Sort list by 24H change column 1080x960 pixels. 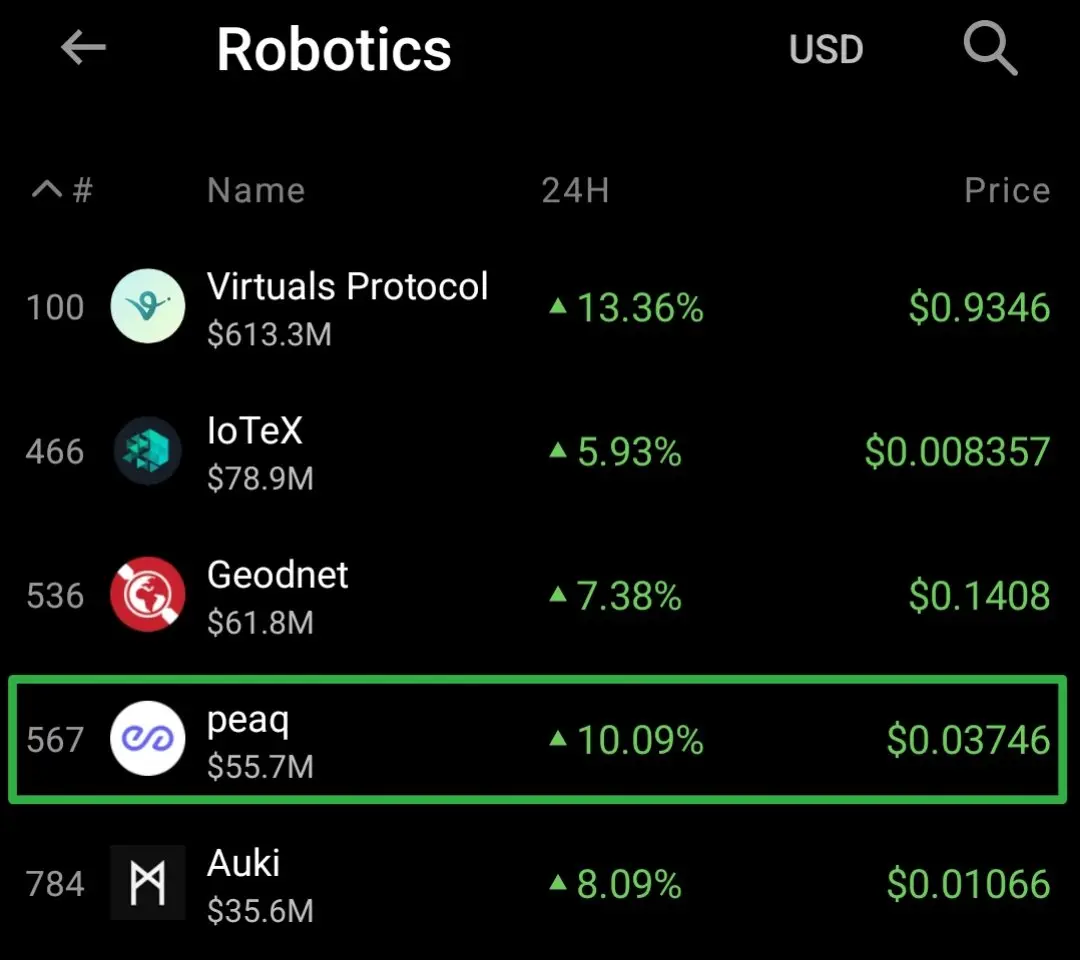[575, 190]
